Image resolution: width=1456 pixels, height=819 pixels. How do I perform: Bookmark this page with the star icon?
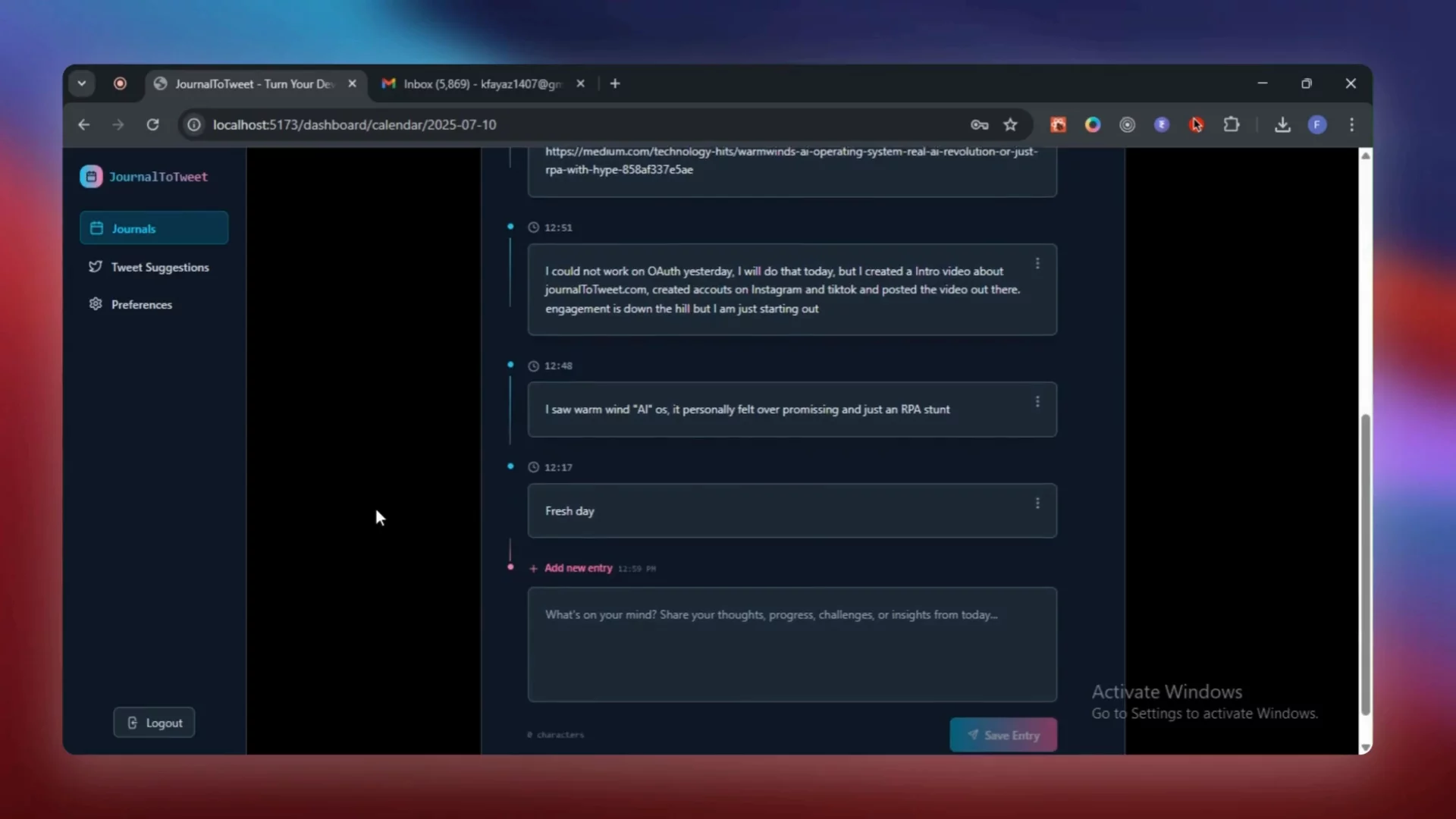[x=1010, y=124]
